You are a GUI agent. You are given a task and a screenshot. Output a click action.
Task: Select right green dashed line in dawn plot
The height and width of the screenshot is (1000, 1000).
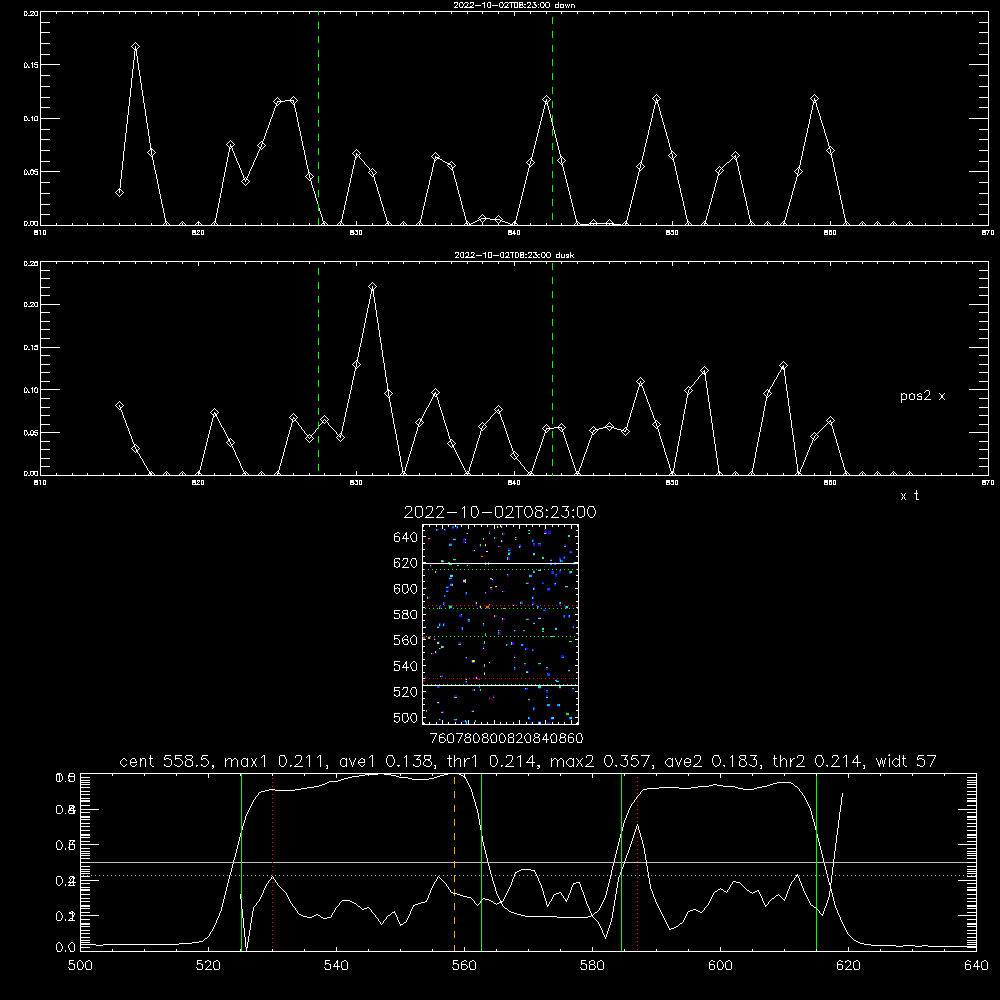click(552, 118)
